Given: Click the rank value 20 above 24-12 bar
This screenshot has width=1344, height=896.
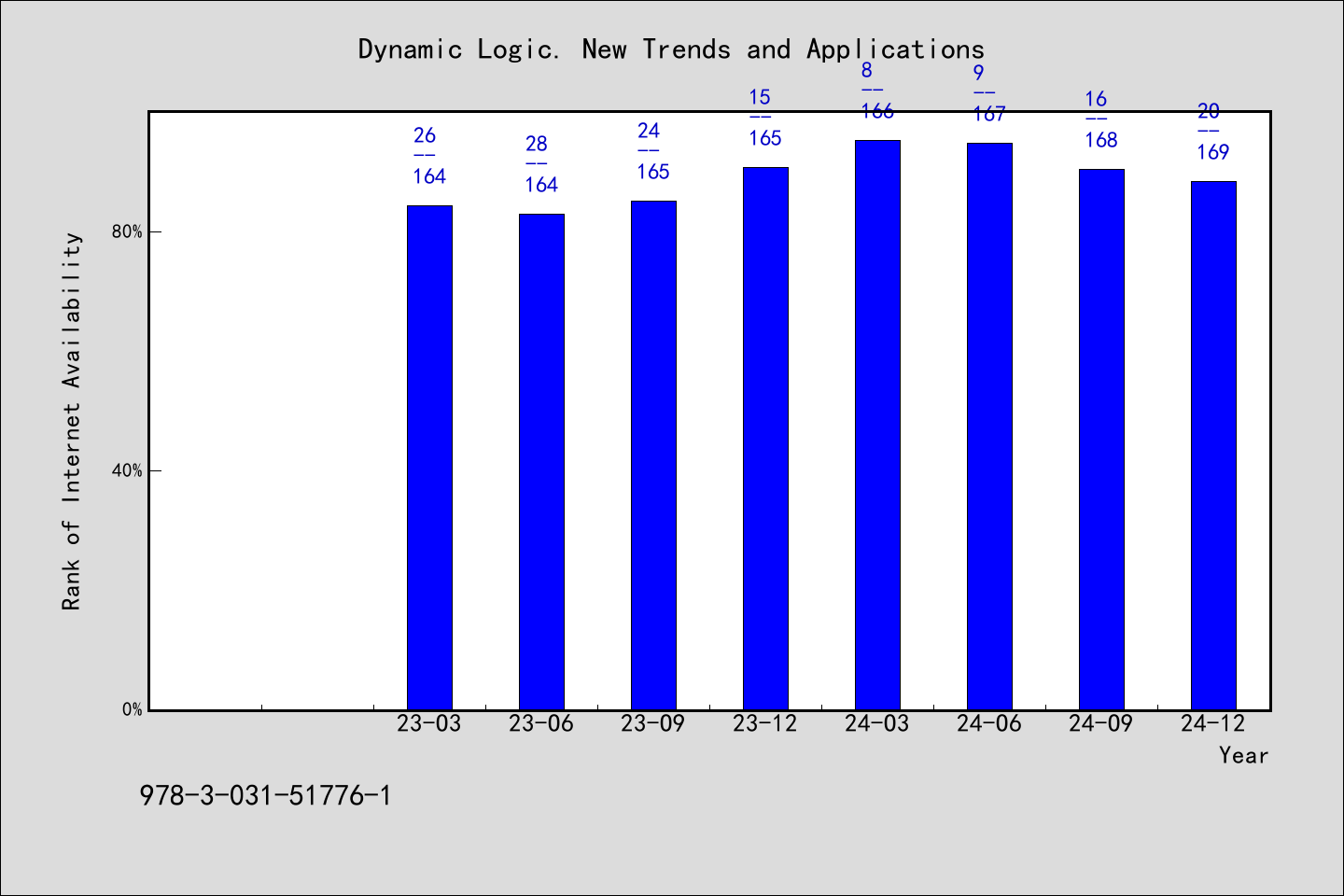Looking at the screenshot, I should coord(1209,111).
